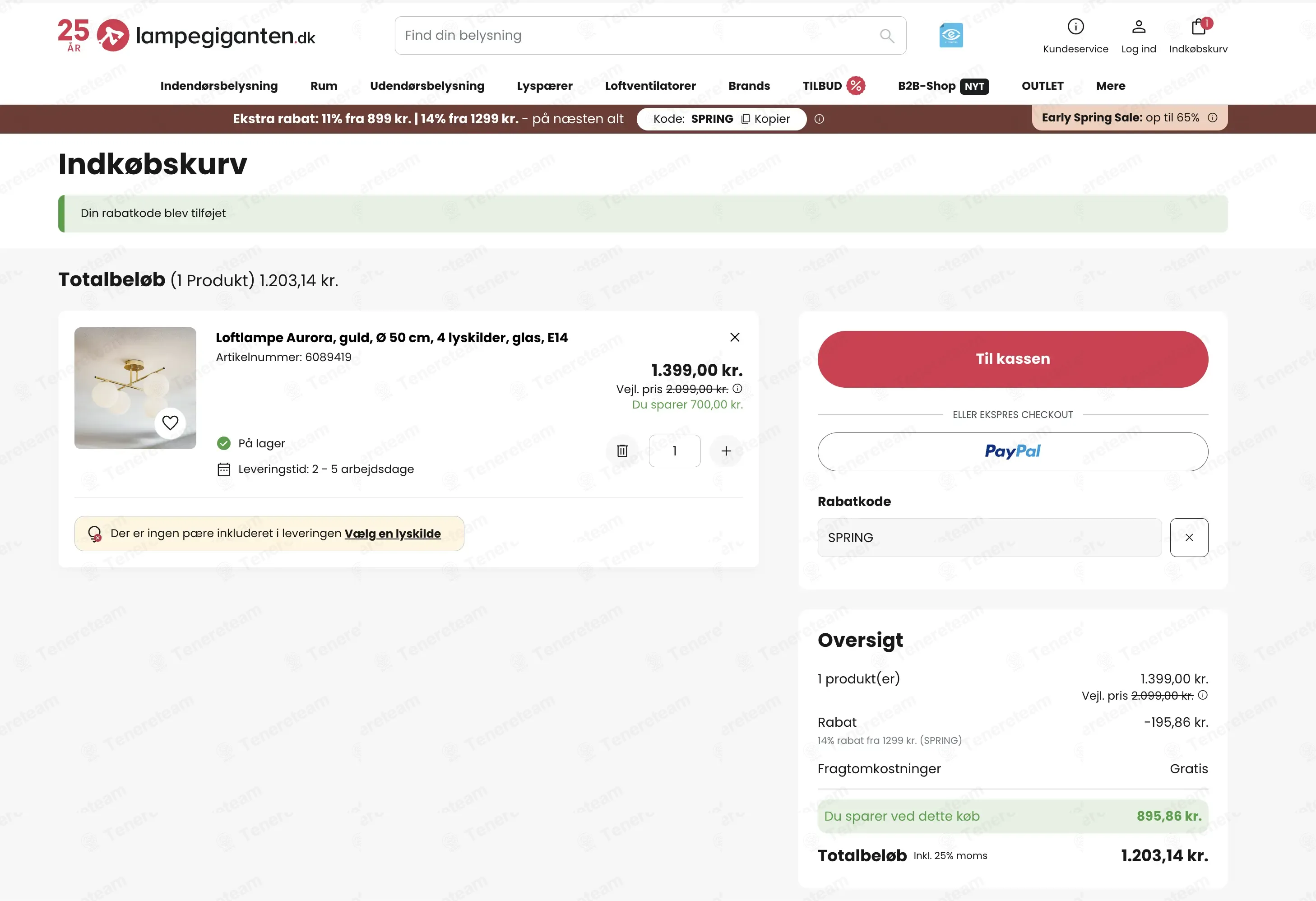The image size is (1316, 901).
Task: Click the Log ind user icon
Action: click(x=1139, y=27)
